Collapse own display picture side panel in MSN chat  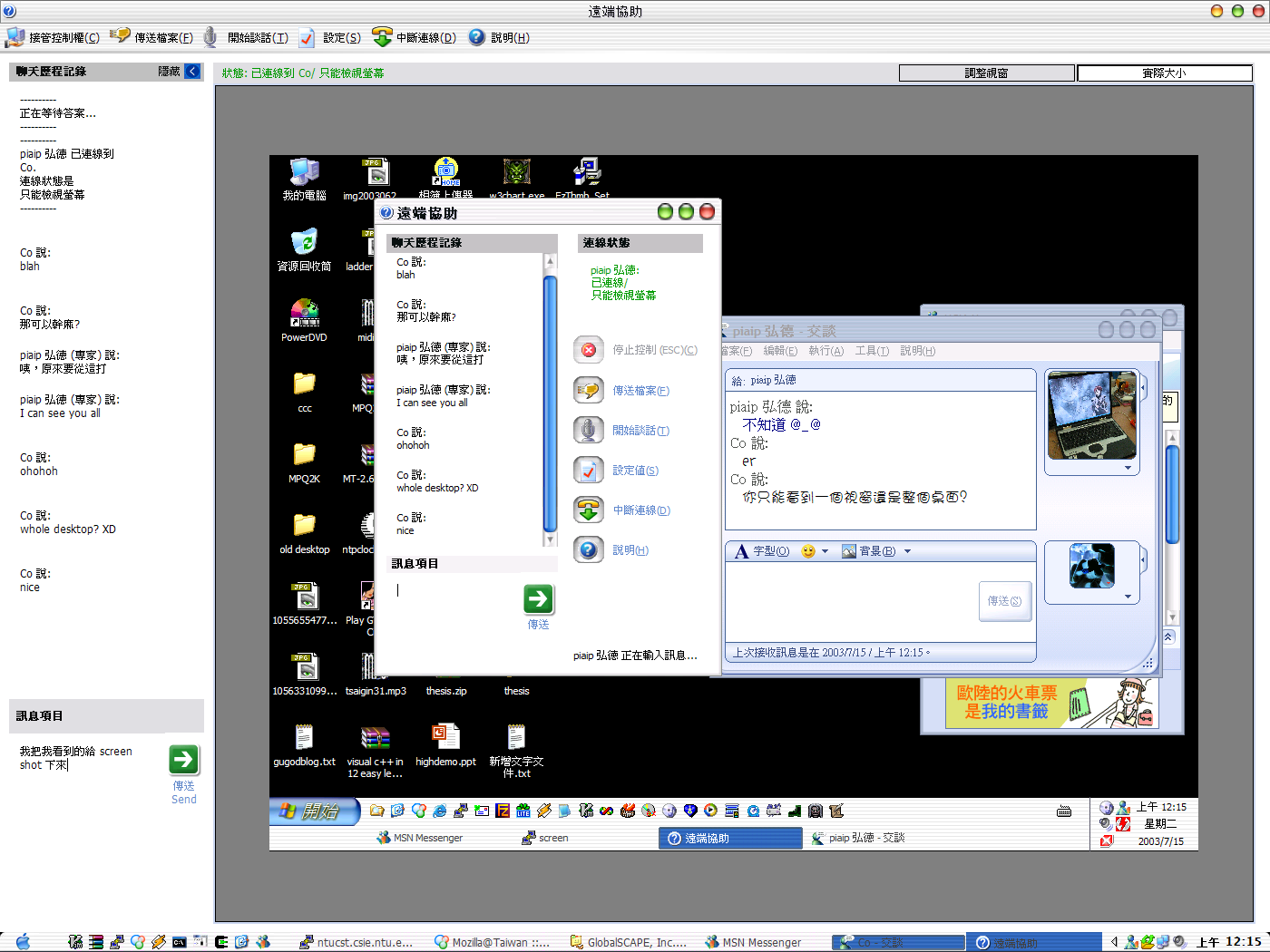(1143, 562)
